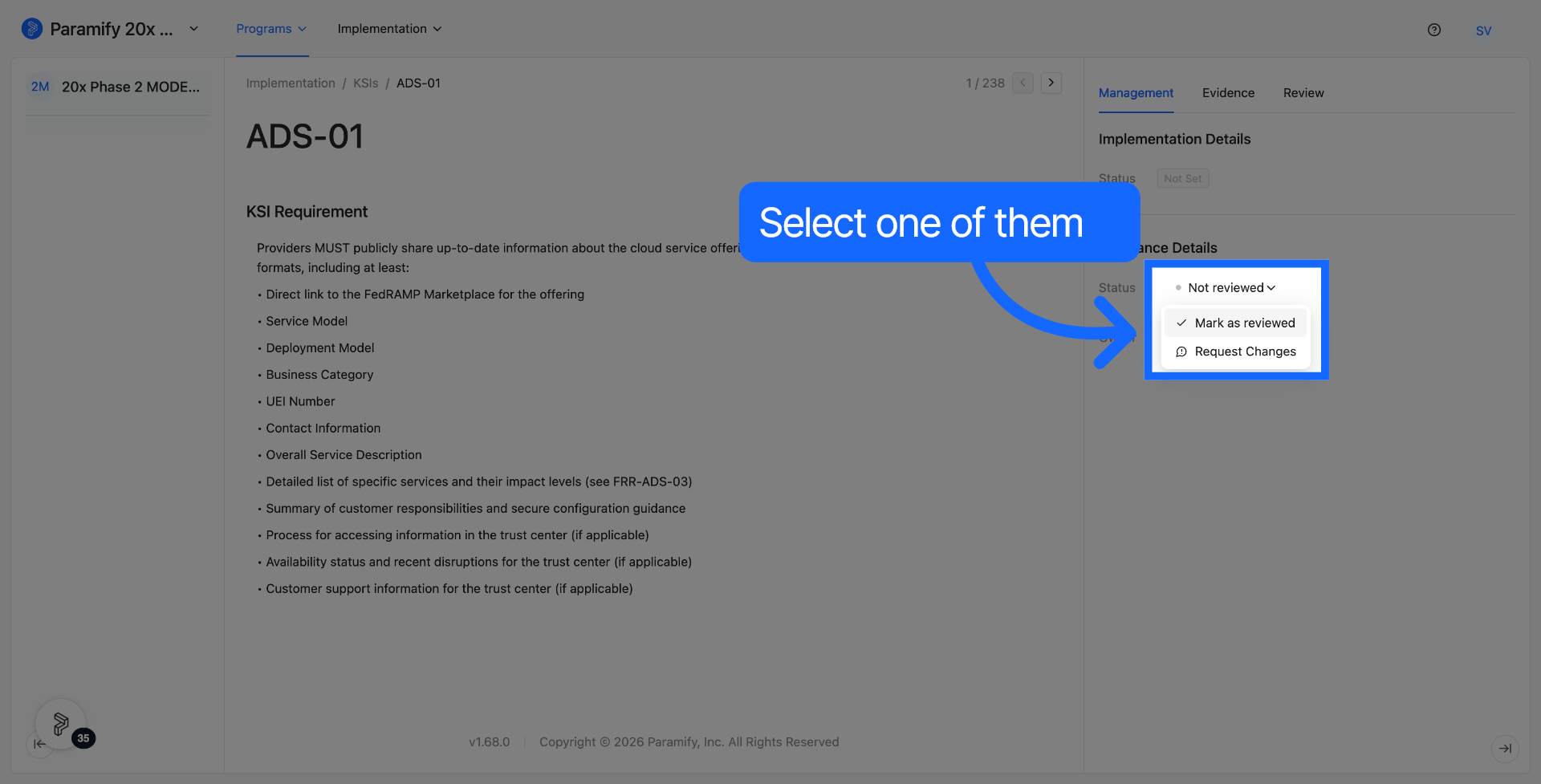Switch to the Management tab

[x=1136, y=93]
